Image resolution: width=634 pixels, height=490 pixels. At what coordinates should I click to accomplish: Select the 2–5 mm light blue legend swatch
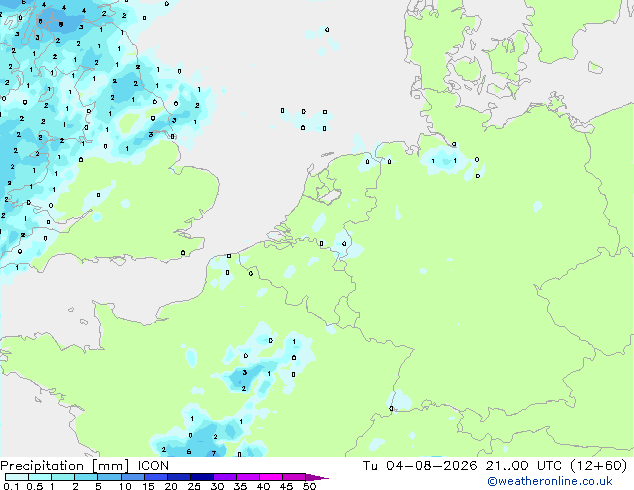click(86, 477)
